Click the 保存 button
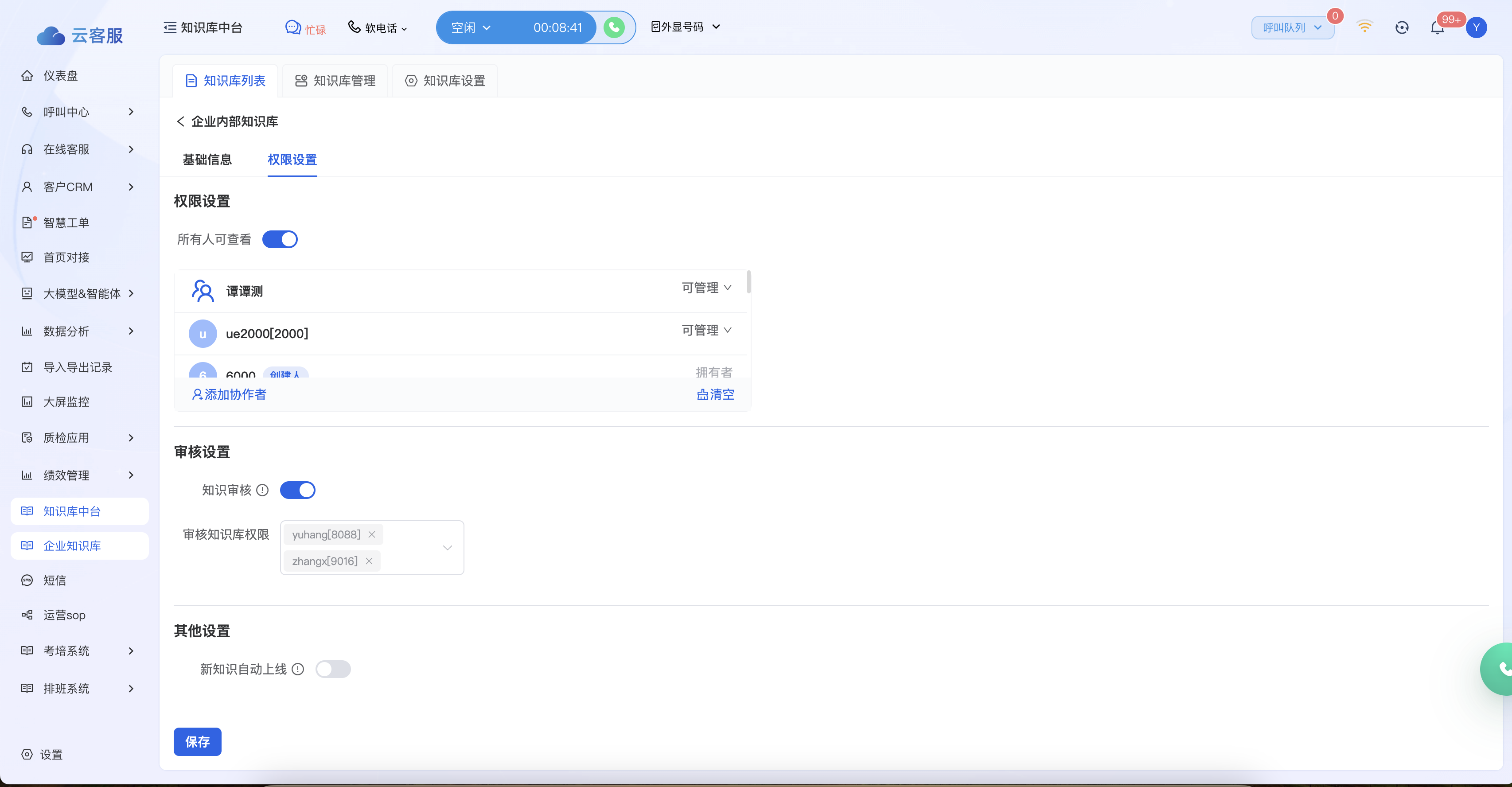Viewport: 1512px width, 787px height. click(x=197, y=742)
